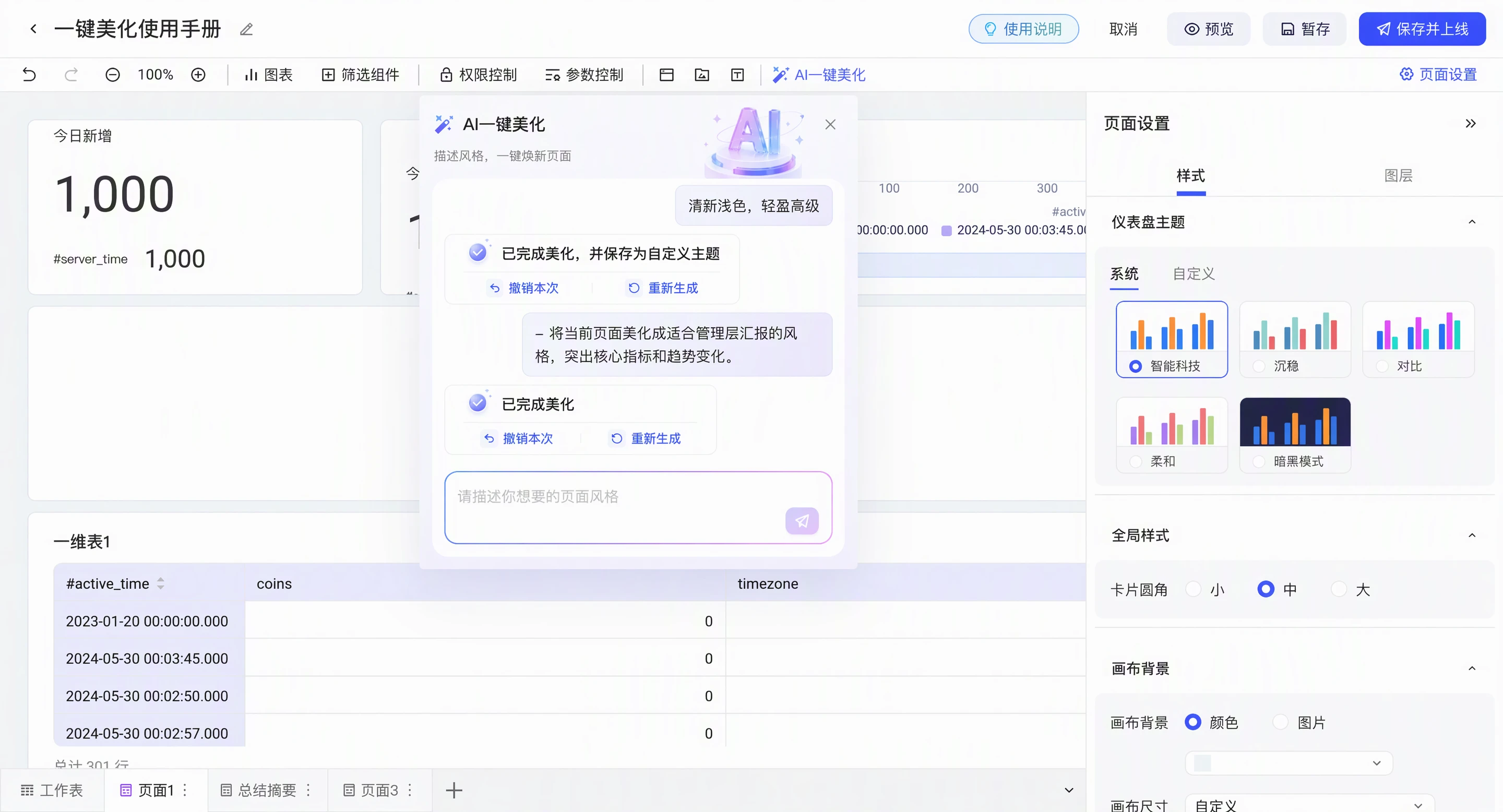The width and height of the screenshot is (1503, 812).
Task: Click the 保存并上线 button
Action: click(1422, 29)
